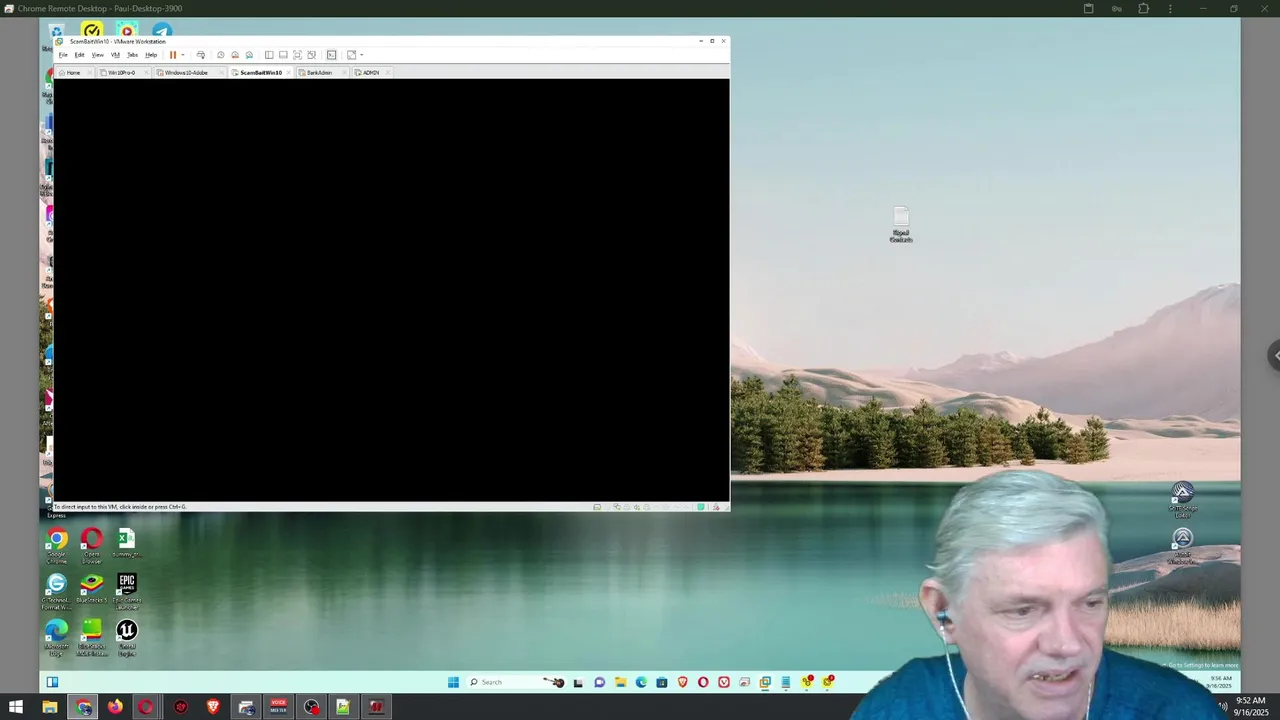Open Opera on the remote taskbar
This screenshot has width=1280, height=720.
703,682
